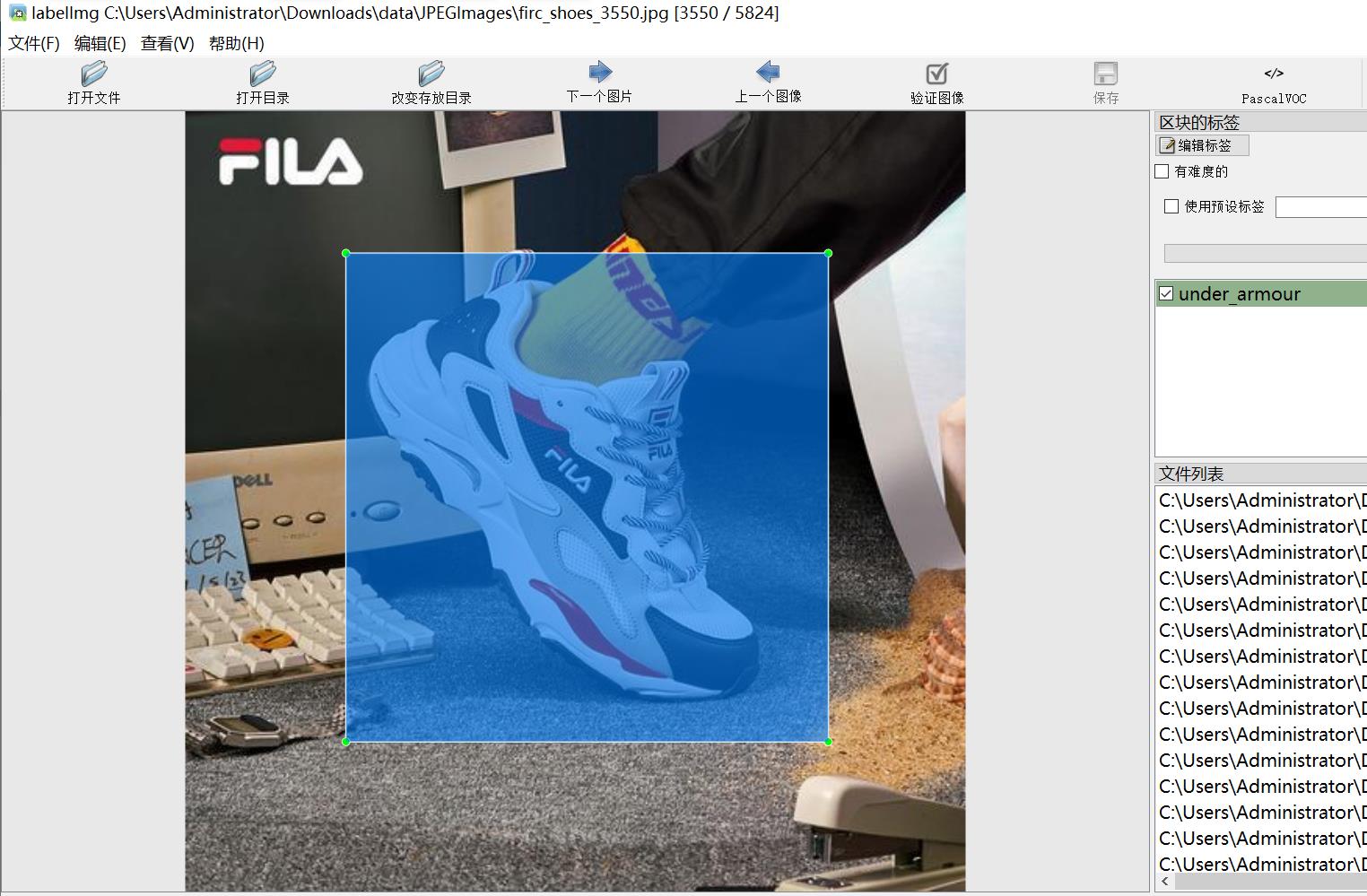Uncheck the under_armour label checkbox
Screen dimensions: 1367x896
tap(1166, 293)
